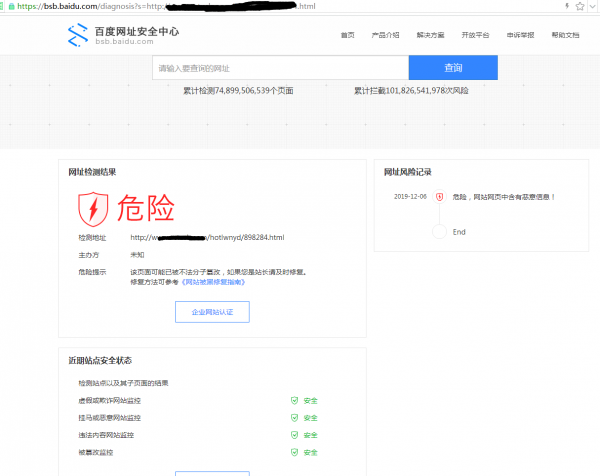Screen dimensions: 600x476
Task: Click the End circle in risk timeline
Action: tap(439, 231)
